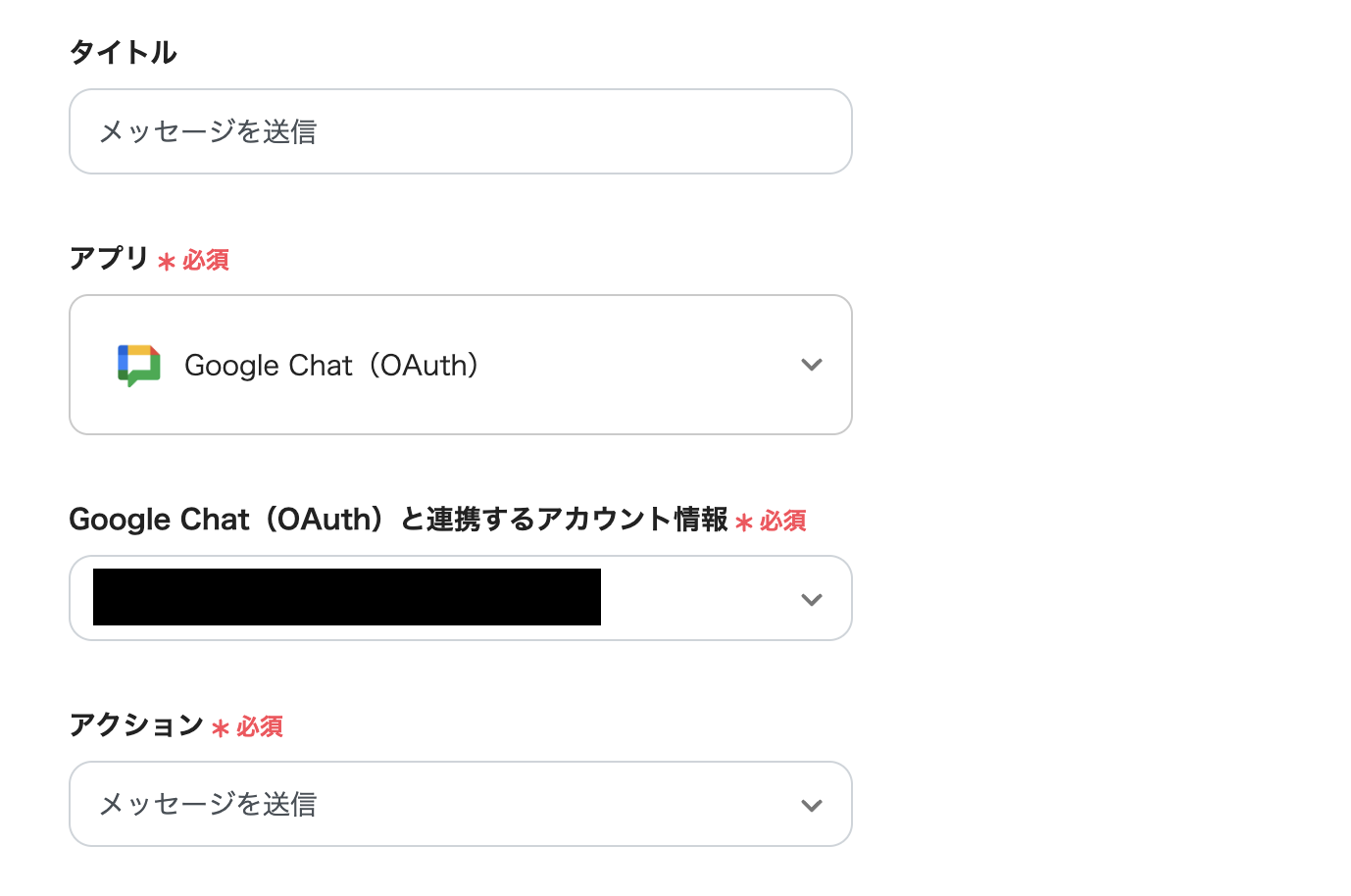
Task: Click the red asterisk beside アクション
Action: tap(221, 728)
